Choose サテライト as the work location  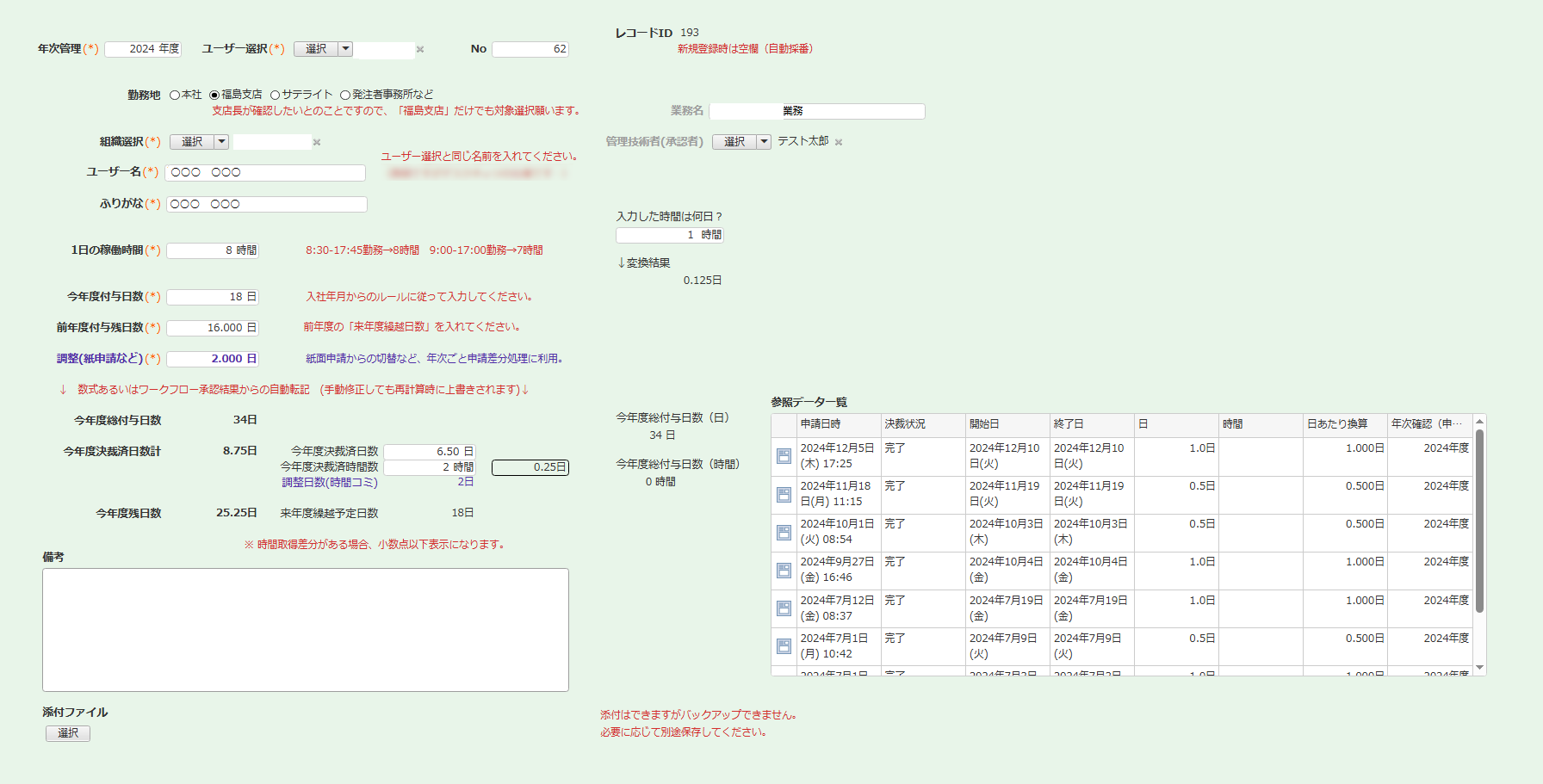[276, 96]
